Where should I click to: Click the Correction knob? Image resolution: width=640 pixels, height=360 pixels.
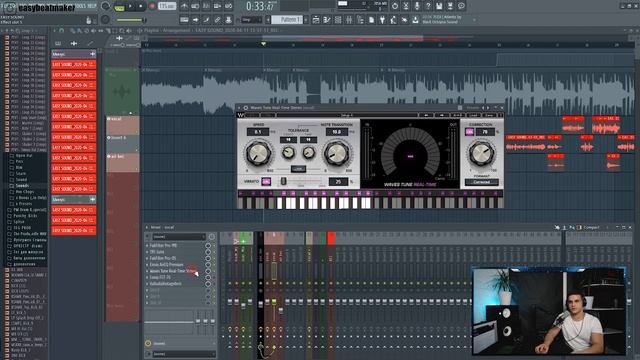(x=481, y=153)
